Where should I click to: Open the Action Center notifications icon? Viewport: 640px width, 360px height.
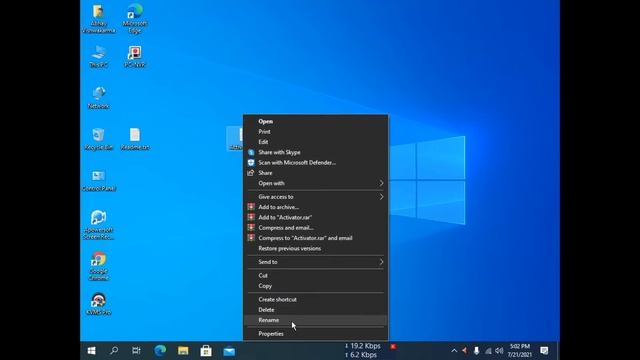tap(544, 351)
